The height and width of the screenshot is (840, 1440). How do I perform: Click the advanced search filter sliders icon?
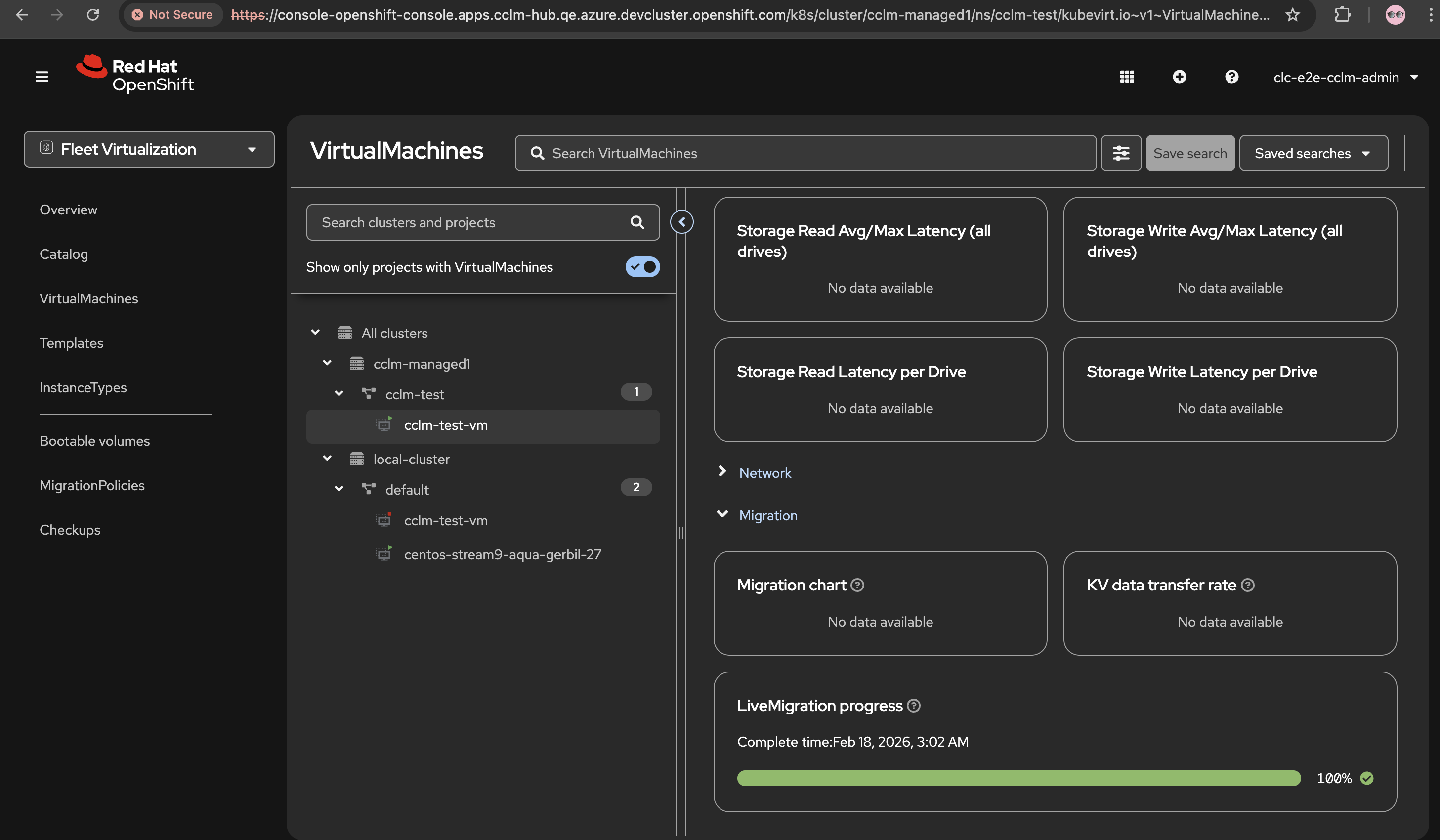tap(1121, 153)
